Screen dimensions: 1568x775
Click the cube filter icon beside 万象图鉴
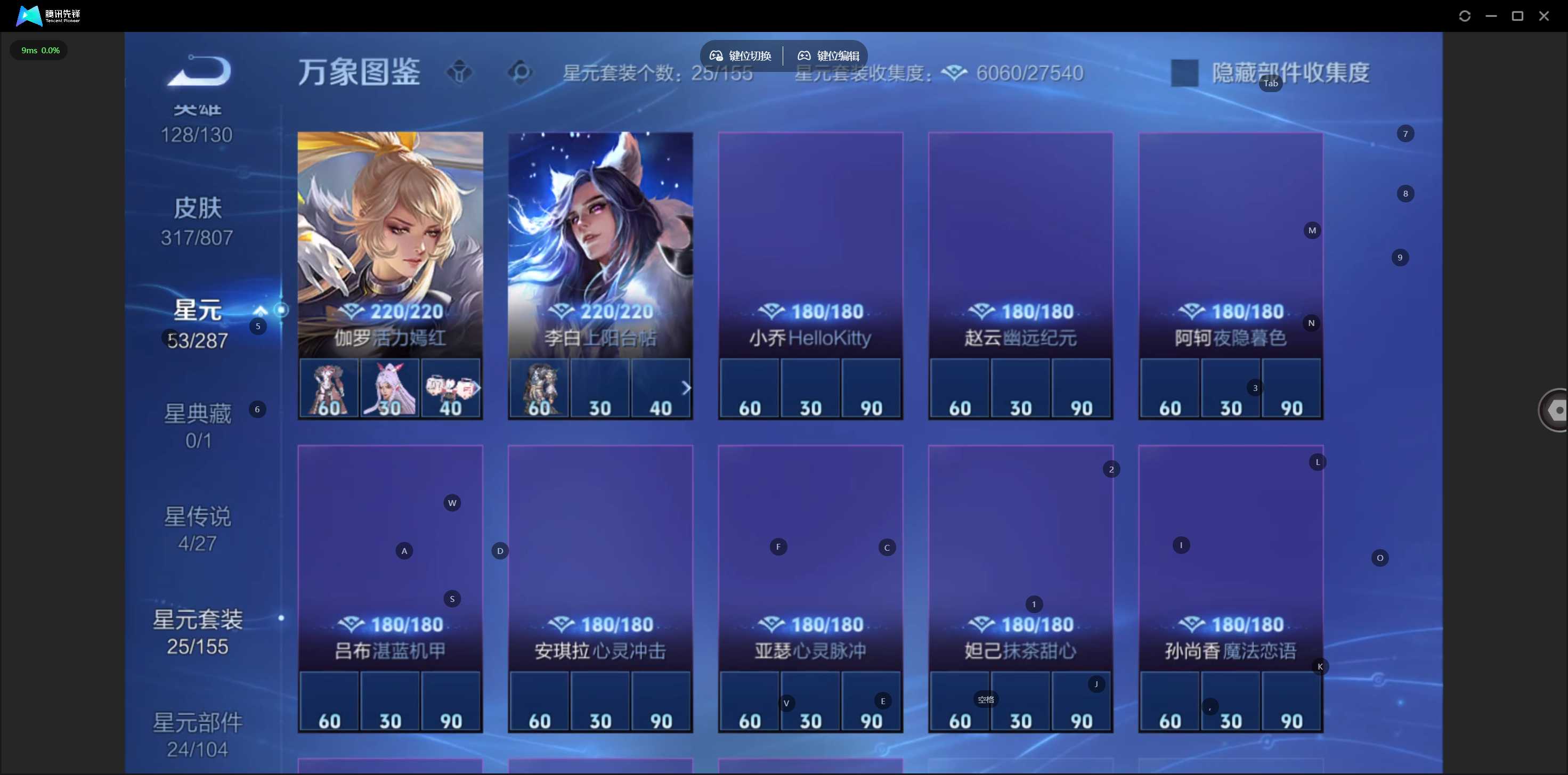pos(460,72)
